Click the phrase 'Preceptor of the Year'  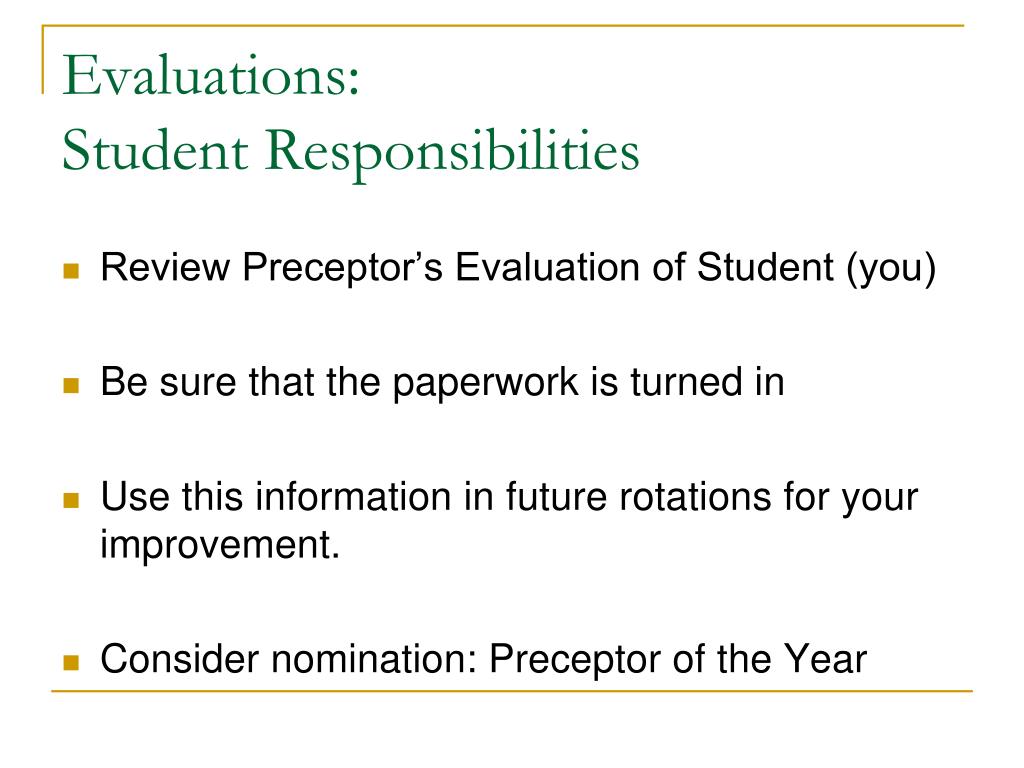[679, 659]
